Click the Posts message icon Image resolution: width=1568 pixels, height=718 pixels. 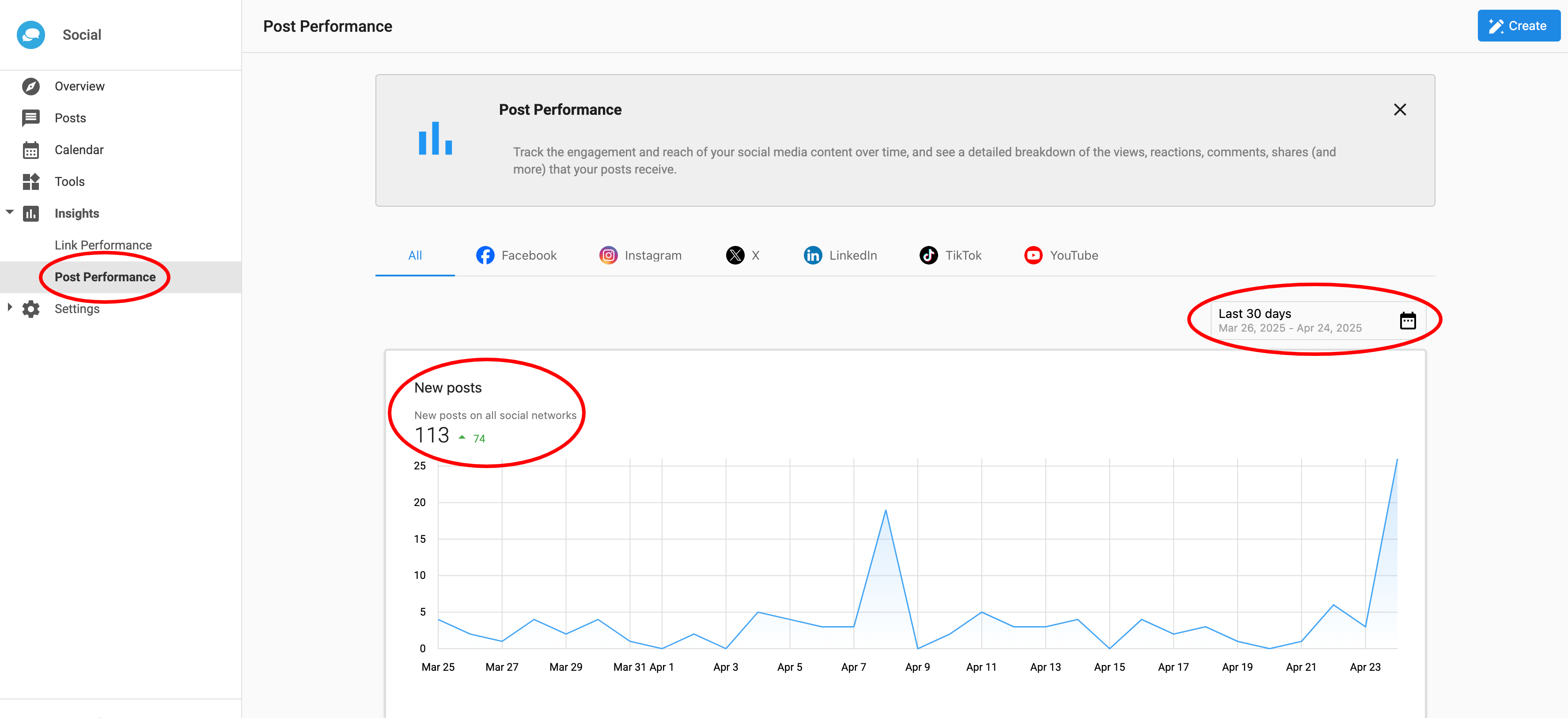30,118
